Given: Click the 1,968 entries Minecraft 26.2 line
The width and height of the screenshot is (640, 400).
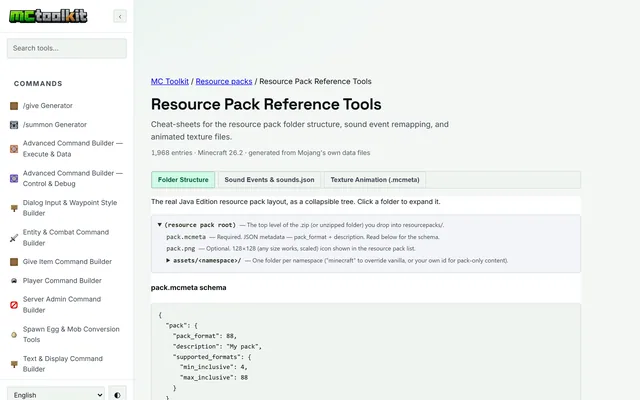Looking at the screenshot, I should (x=260, y=153).
